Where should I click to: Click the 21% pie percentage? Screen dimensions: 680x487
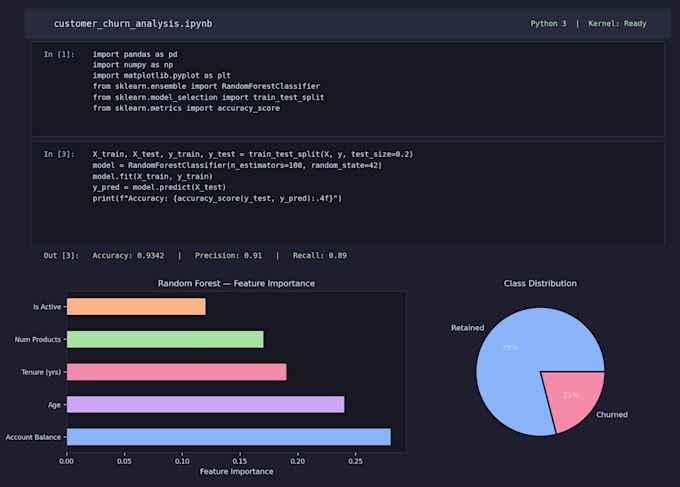click(x=571, y=395)
